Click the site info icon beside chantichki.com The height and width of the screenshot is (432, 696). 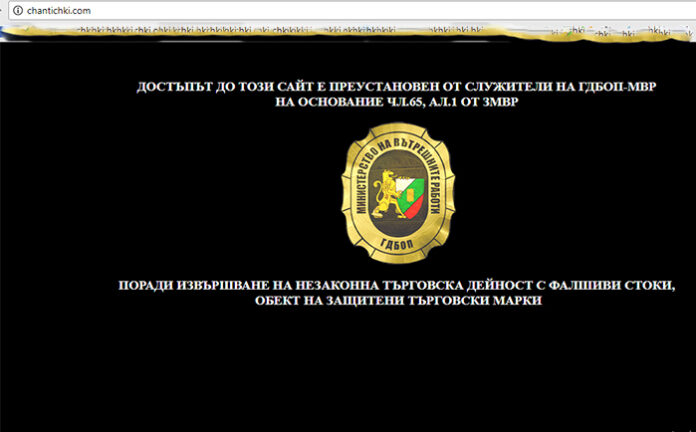17,10
